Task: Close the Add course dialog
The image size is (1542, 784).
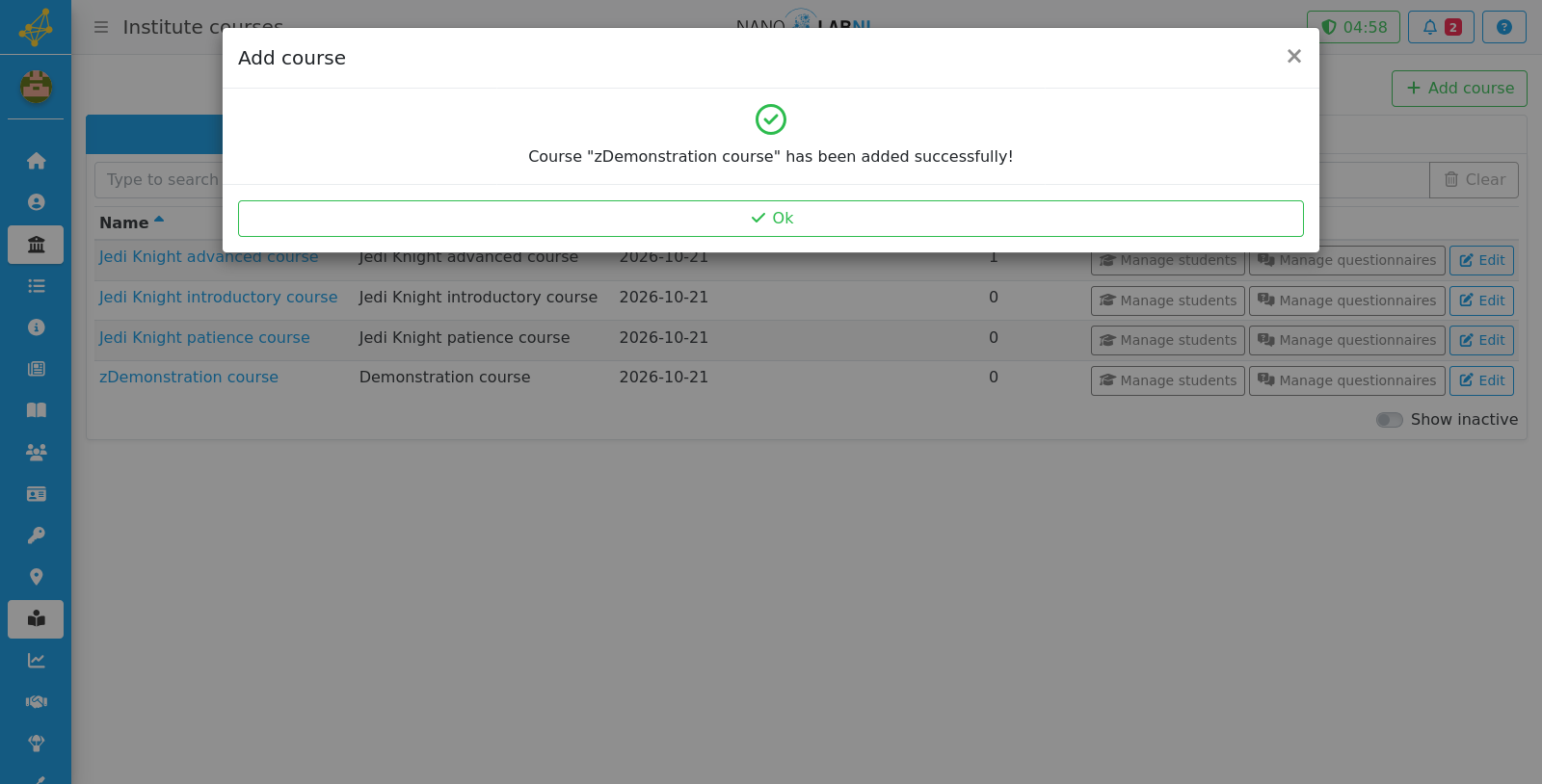Action: click(1294, 57)
